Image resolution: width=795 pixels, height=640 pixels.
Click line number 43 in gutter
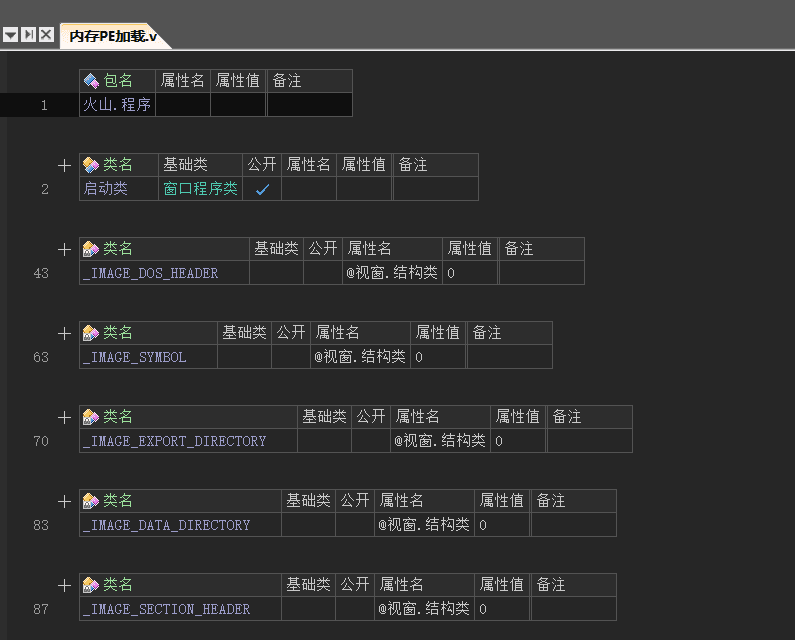(41, 273)
